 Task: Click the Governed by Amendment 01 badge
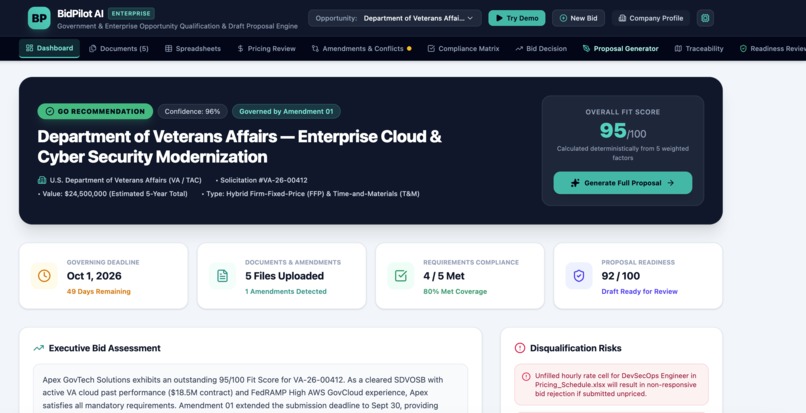tap(286, 112)
